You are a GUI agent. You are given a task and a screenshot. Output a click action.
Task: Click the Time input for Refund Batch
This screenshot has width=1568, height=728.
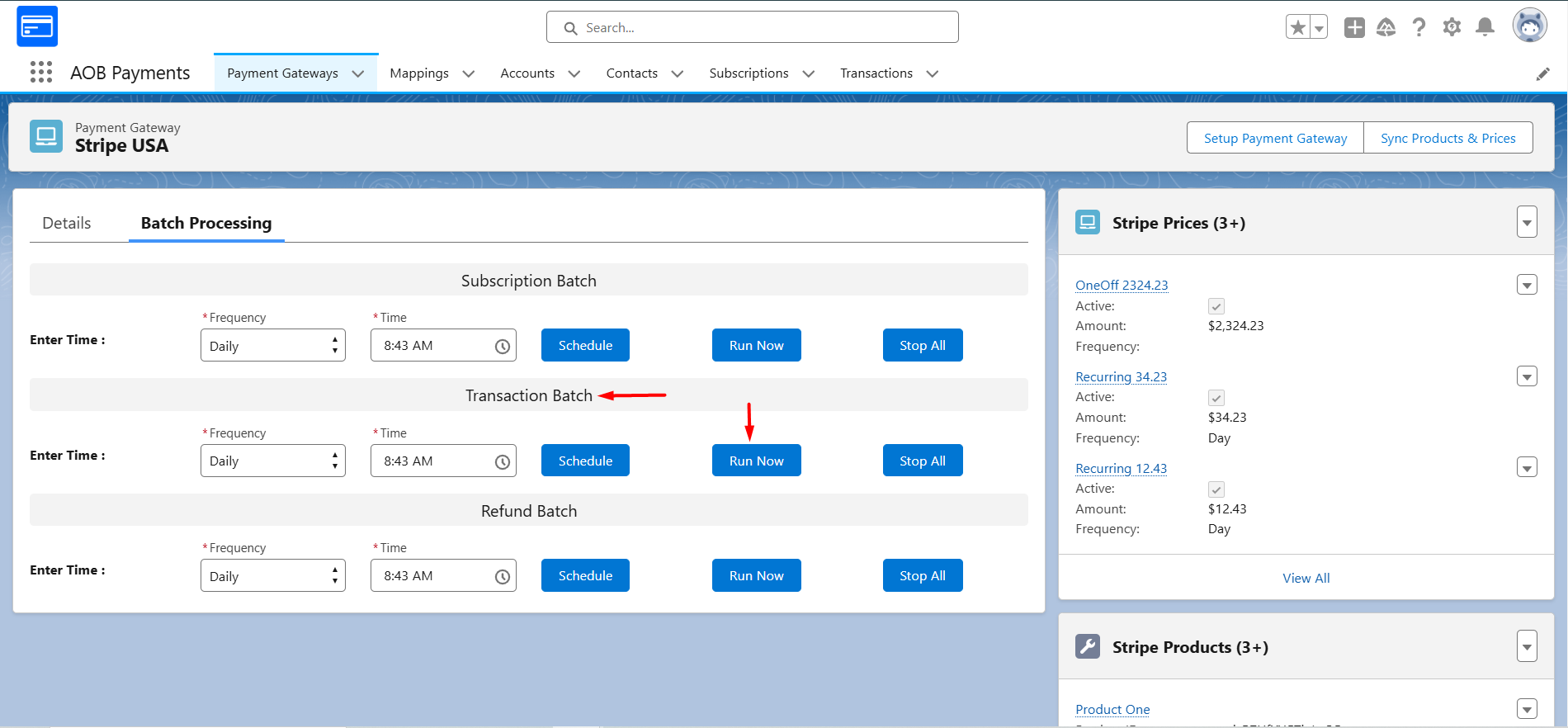pyautogui.click(x=443, y=575)
